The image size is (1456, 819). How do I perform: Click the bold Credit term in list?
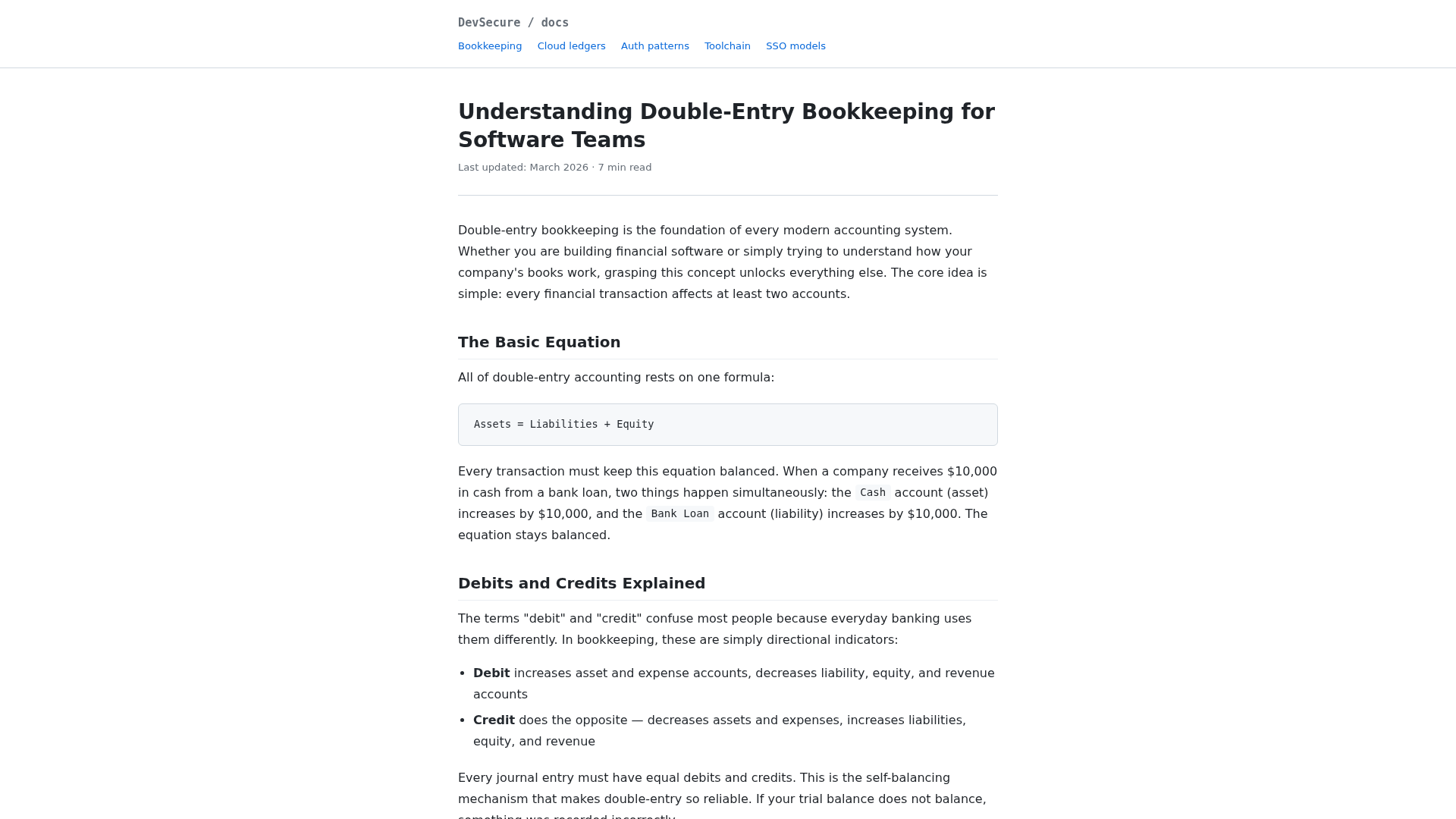point(494,720)
